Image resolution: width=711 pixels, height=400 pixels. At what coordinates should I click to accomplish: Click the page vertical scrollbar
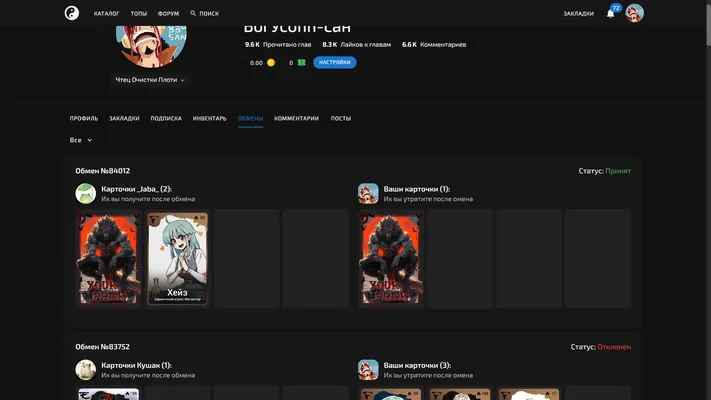708,24
